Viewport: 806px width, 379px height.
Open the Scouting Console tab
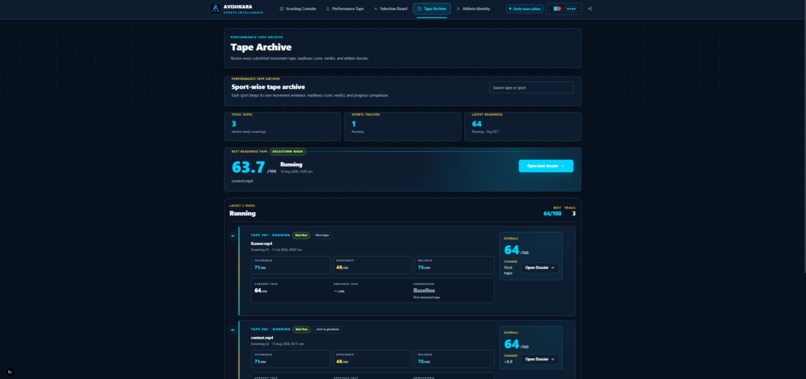298,9
